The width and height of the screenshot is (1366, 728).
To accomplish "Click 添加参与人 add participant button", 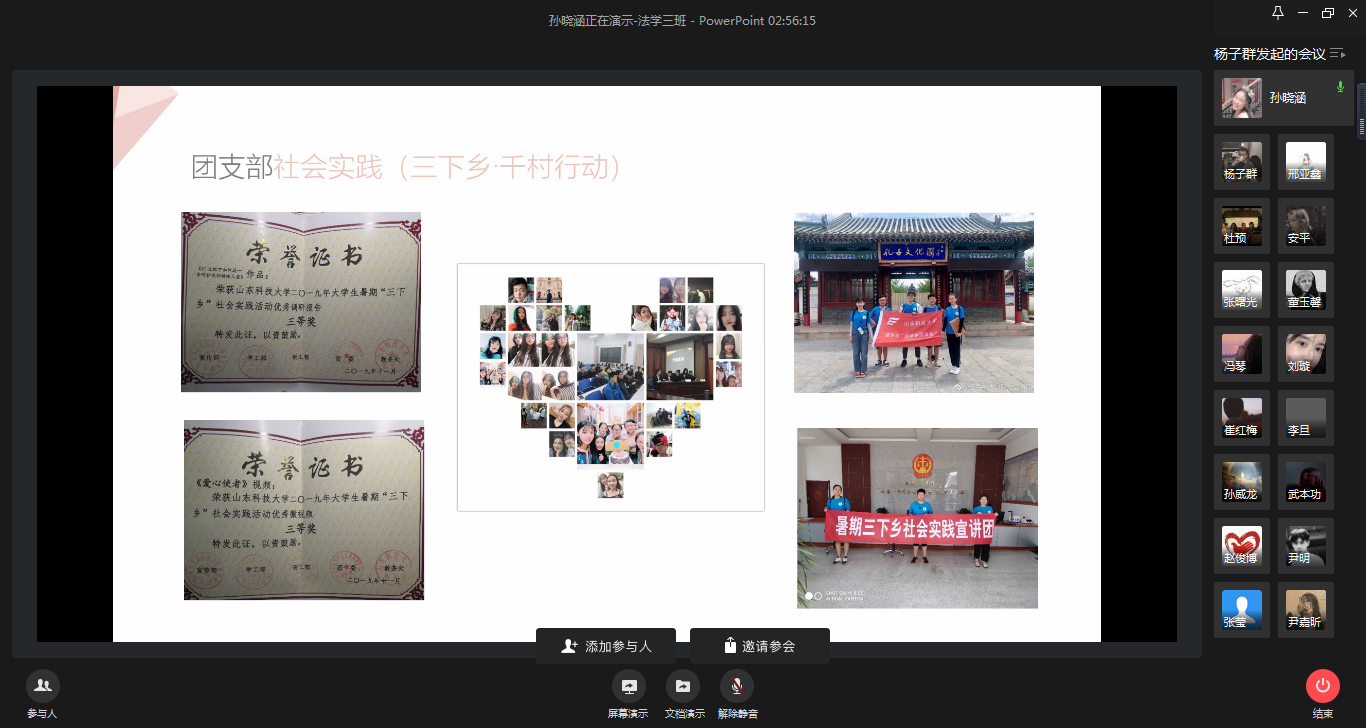I will 606,646.
